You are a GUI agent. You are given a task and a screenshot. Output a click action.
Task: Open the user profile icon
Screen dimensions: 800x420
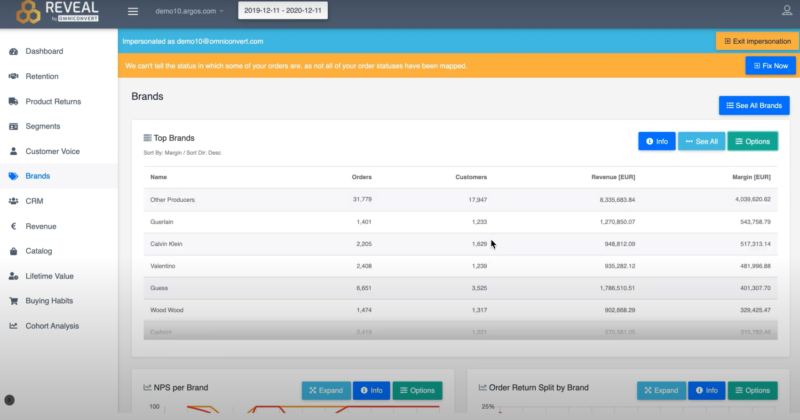(787, 10)
